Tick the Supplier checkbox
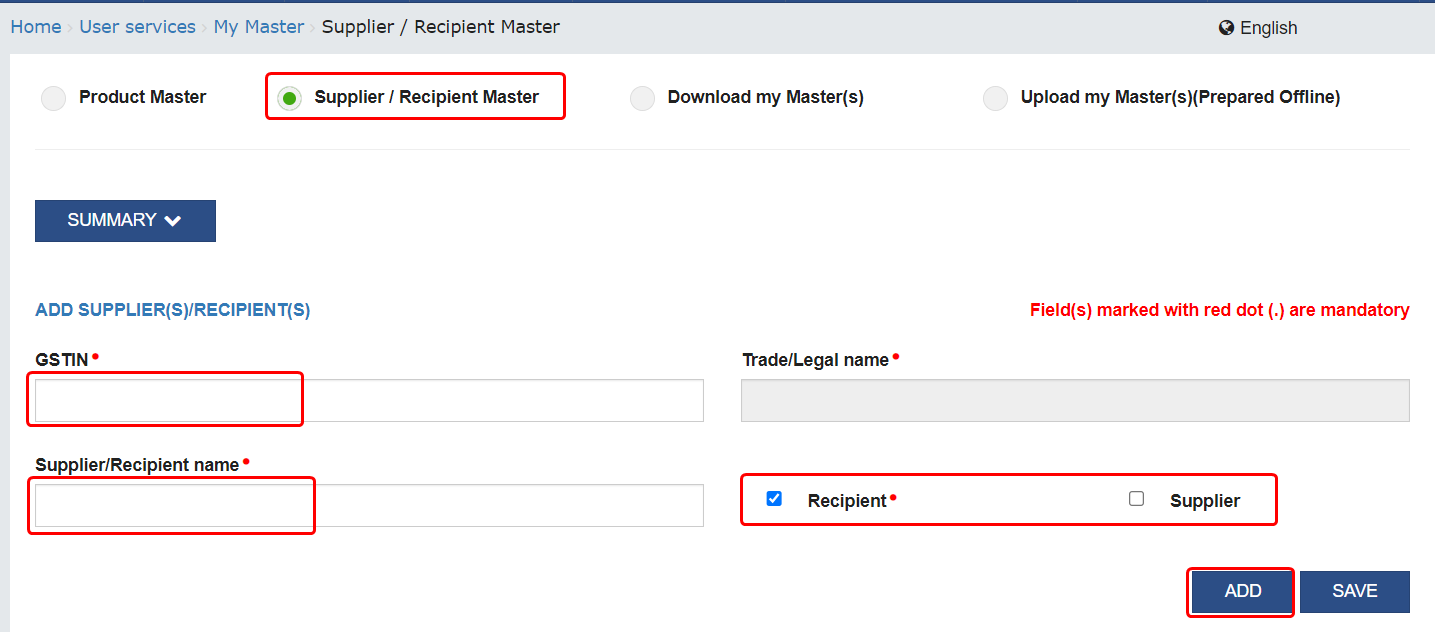 click(1136, 498)
